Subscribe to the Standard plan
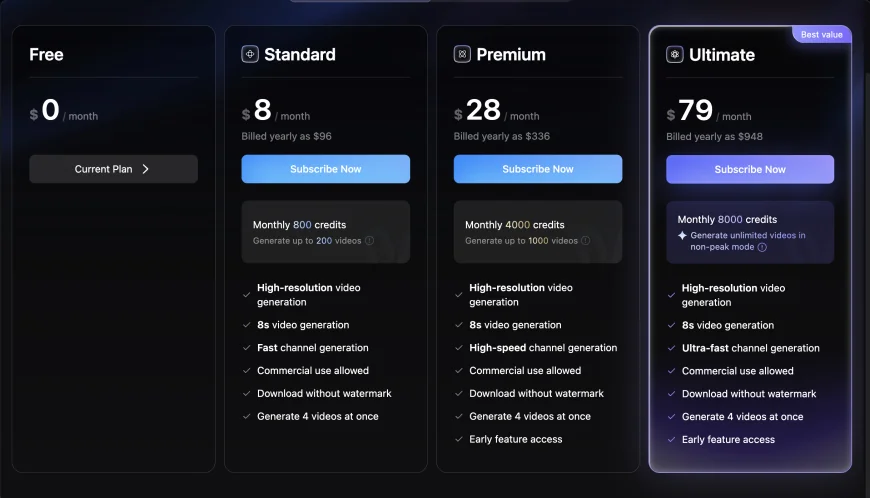This screenshot has height=498, width=870. tap(326, 169)
